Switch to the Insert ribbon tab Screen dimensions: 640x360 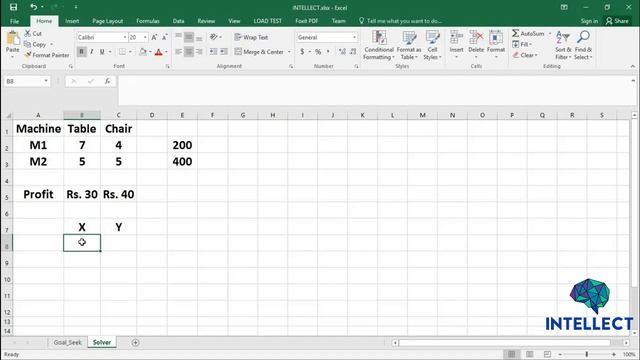coord(72,21)
